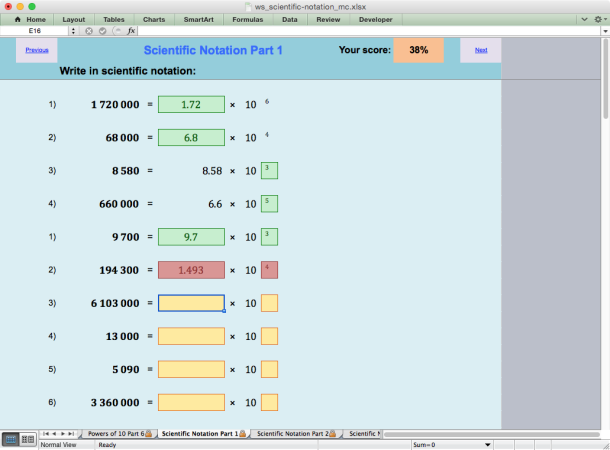Click the horizontal scrollbar
The height and width of the screenshot is (450, 610).
[x=492, y=434]
